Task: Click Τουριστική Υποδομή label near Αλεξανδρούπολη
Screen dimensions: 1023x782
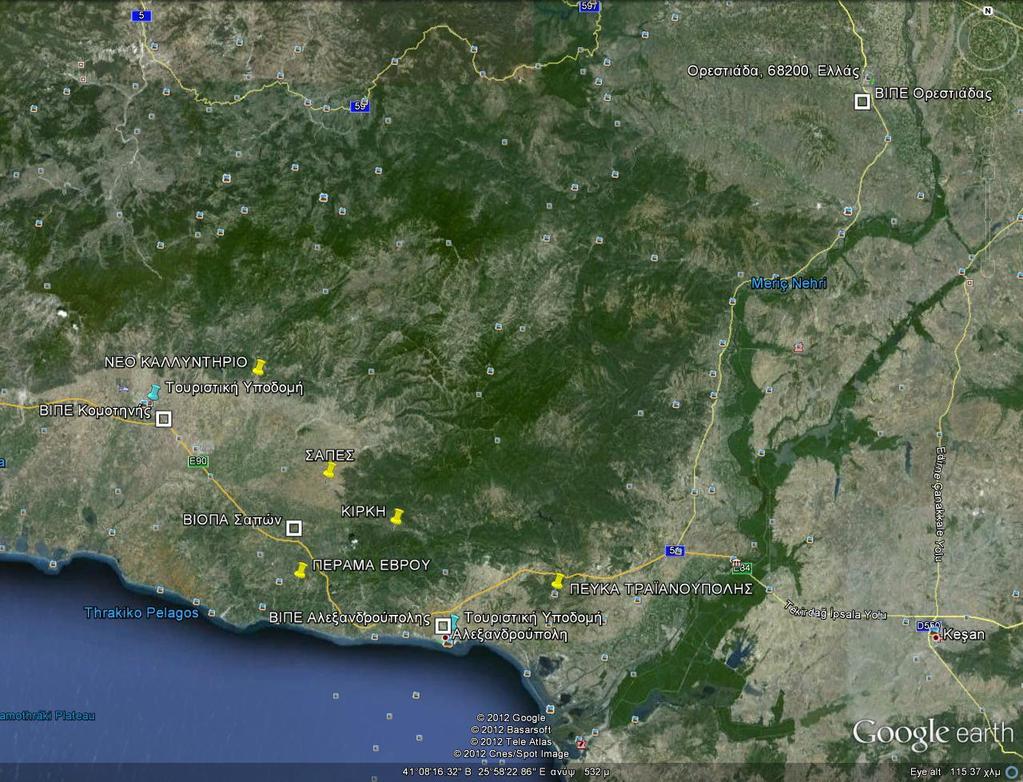Action: [533, 618]
